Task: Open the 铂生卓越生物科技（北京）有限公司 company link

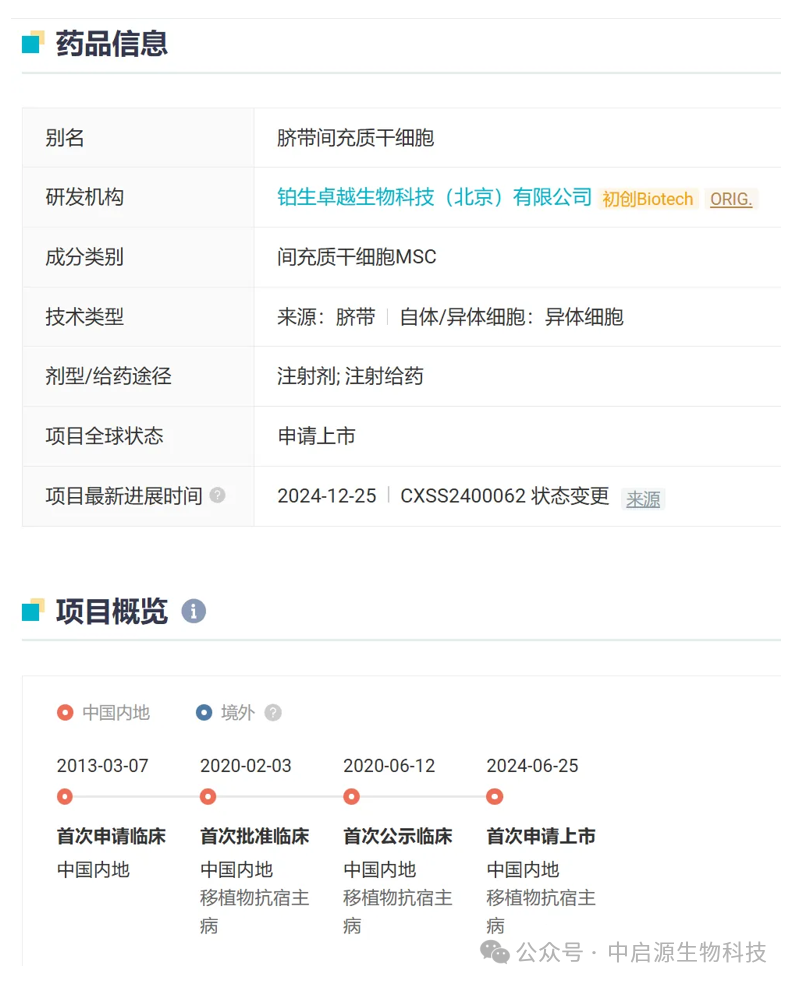Action: coord(434,197)
